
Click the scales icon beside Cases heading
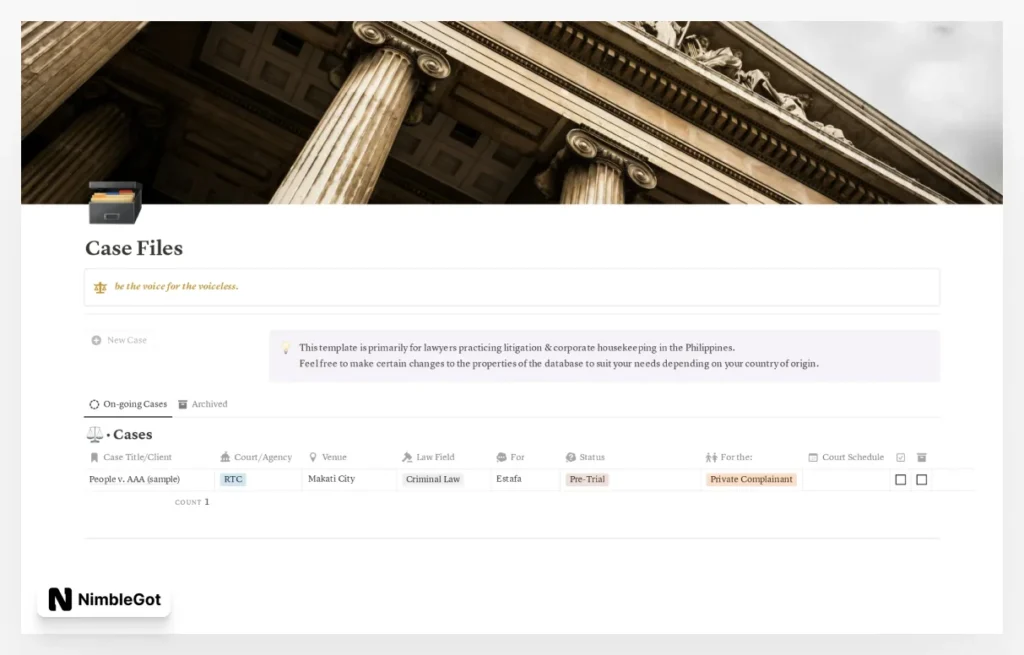(x=95, y=435)
